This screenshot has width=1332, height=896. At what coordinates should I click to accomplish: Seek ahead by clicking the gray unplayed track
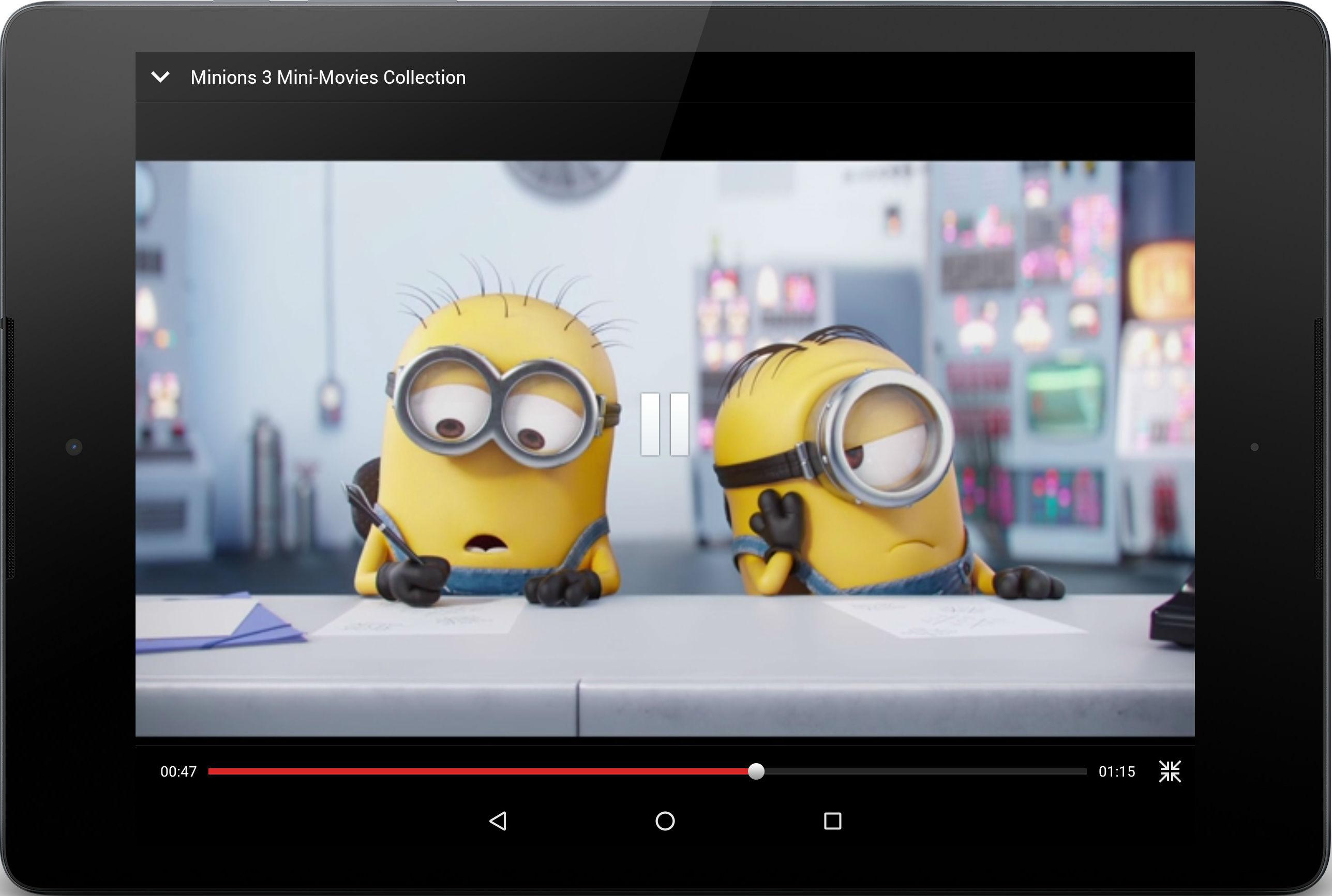(926, 771)
